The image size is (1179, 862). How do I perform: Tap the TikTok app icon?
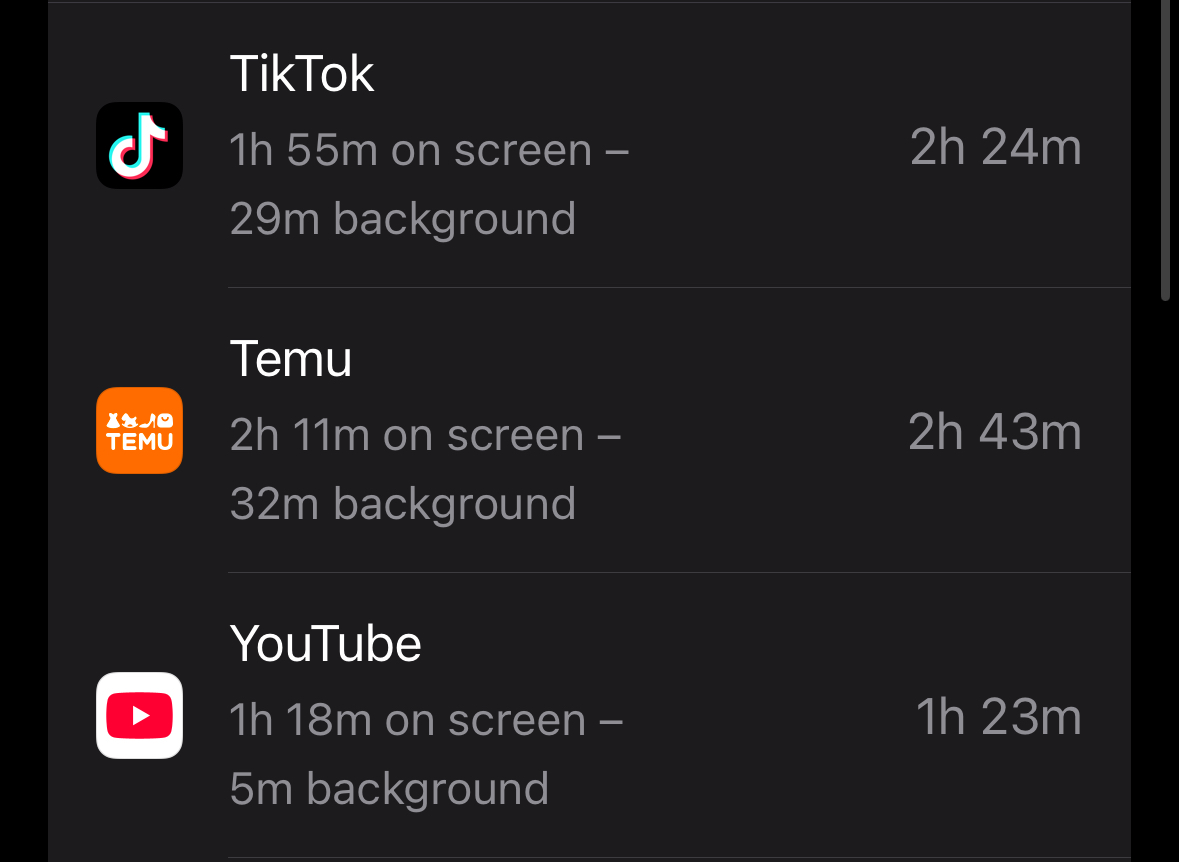click(139, 145)
